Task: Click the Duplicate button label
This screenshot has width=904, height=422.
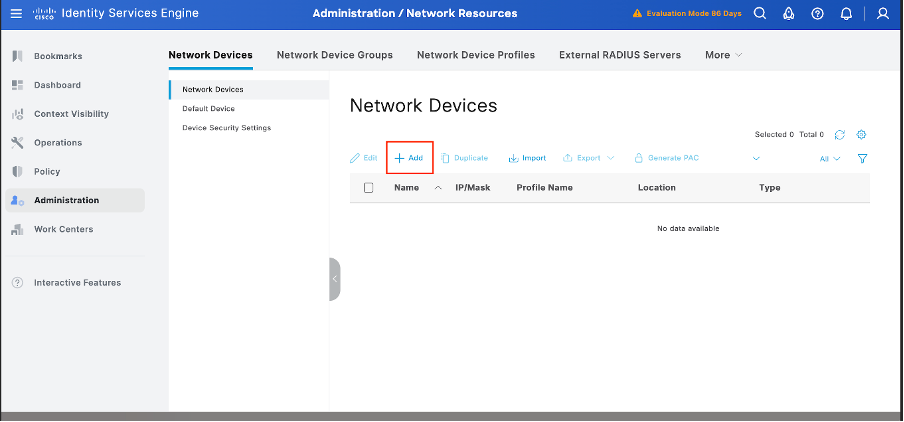Action: pyautogui.click(x=471, y=158)
